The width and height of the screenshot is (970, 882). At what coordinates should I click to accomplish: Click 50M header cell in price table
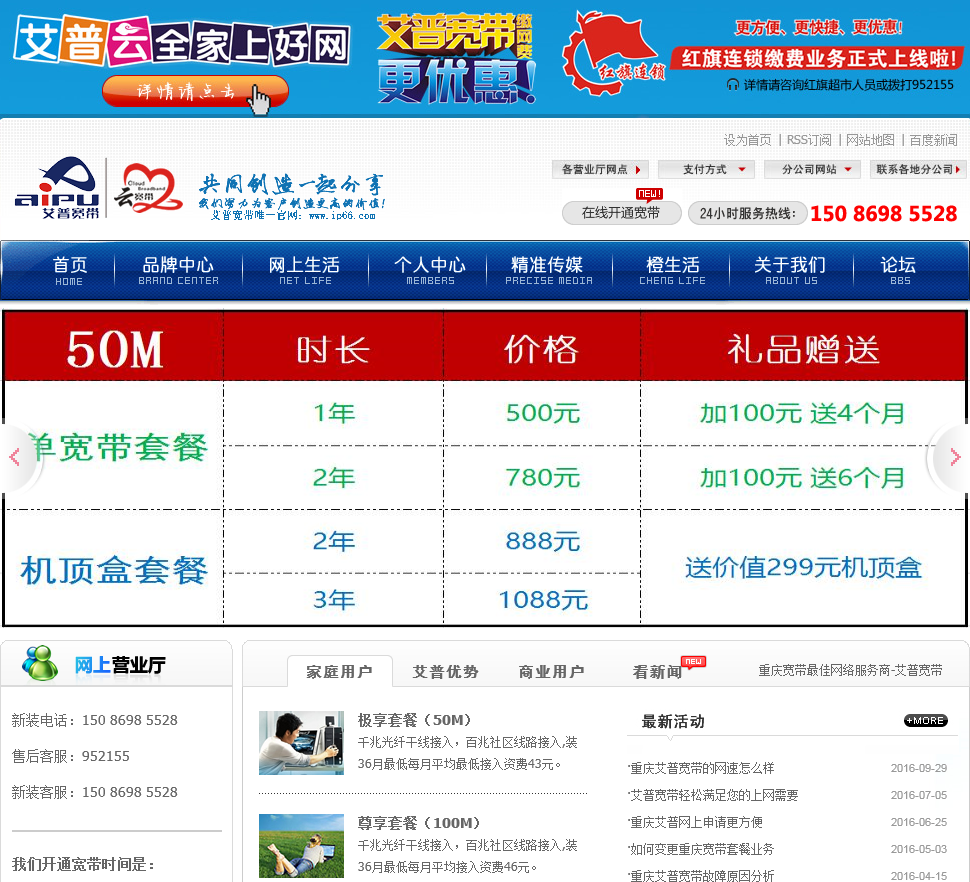tap(115, 348)
